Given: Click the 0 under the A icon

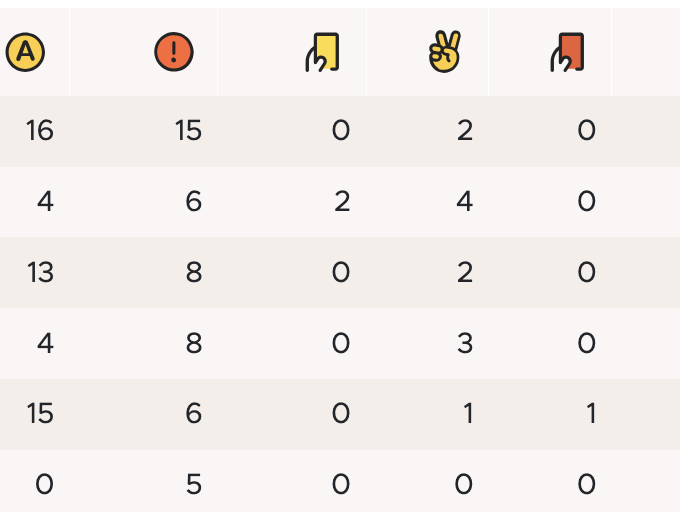Looking at the screenshot, I should click(x=44, y=485).
